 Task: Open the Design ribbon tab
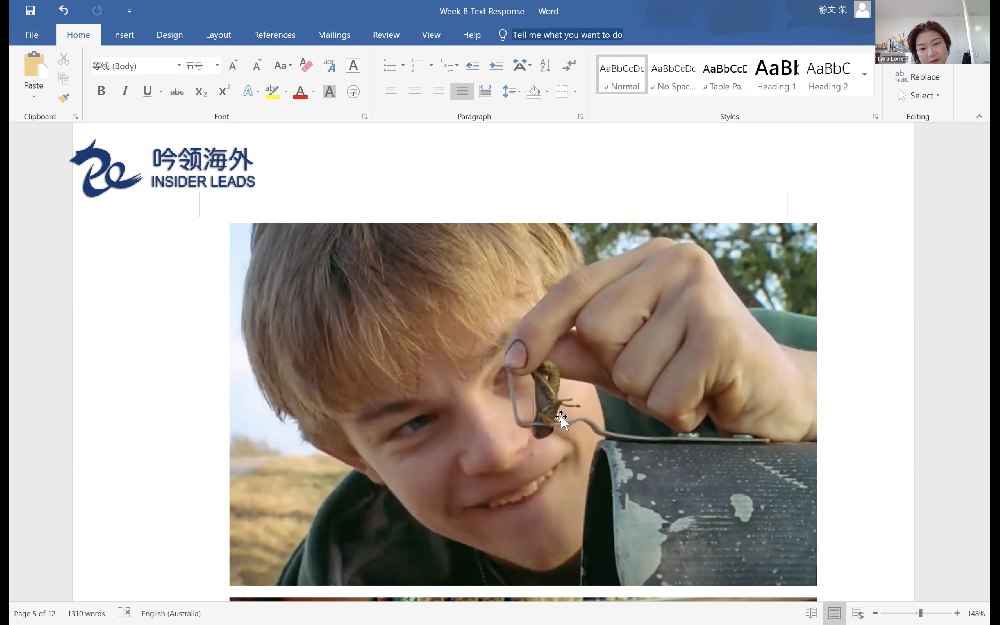pyautogui.click(x=169, y=35)
